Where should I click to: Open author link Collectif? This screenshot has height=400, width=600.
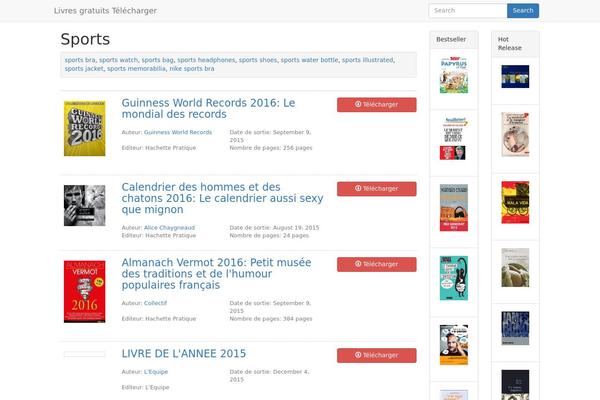click(x=155, y=303)
